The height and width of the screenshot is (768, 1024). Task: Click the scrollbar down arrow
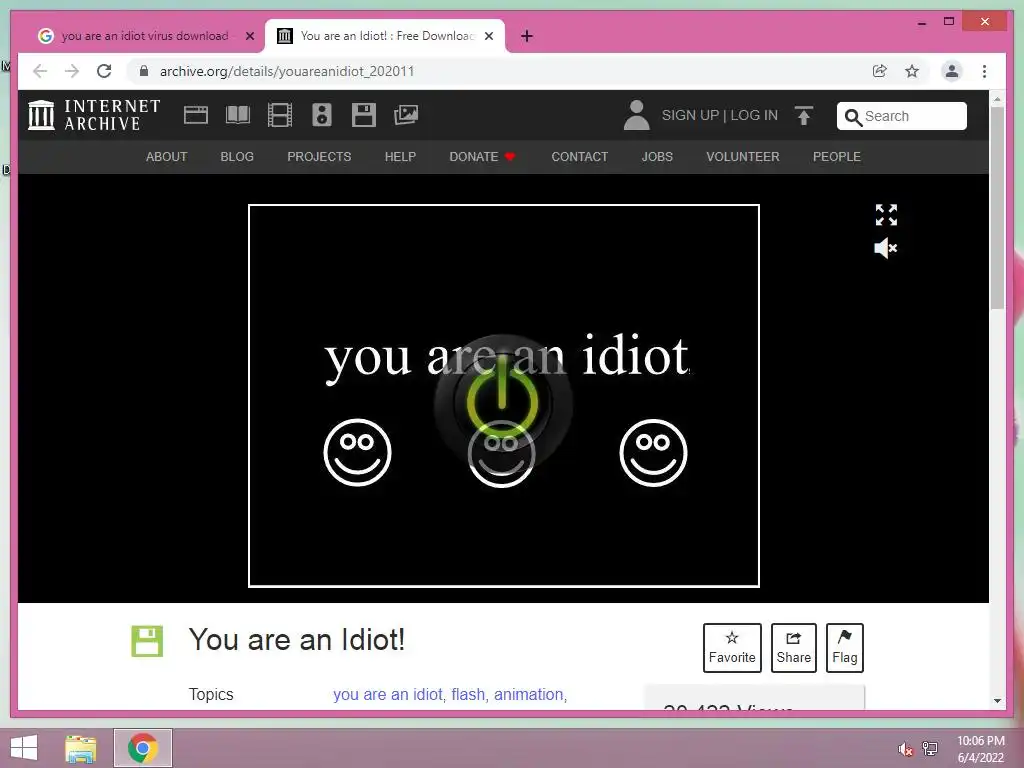pos(997,701)
